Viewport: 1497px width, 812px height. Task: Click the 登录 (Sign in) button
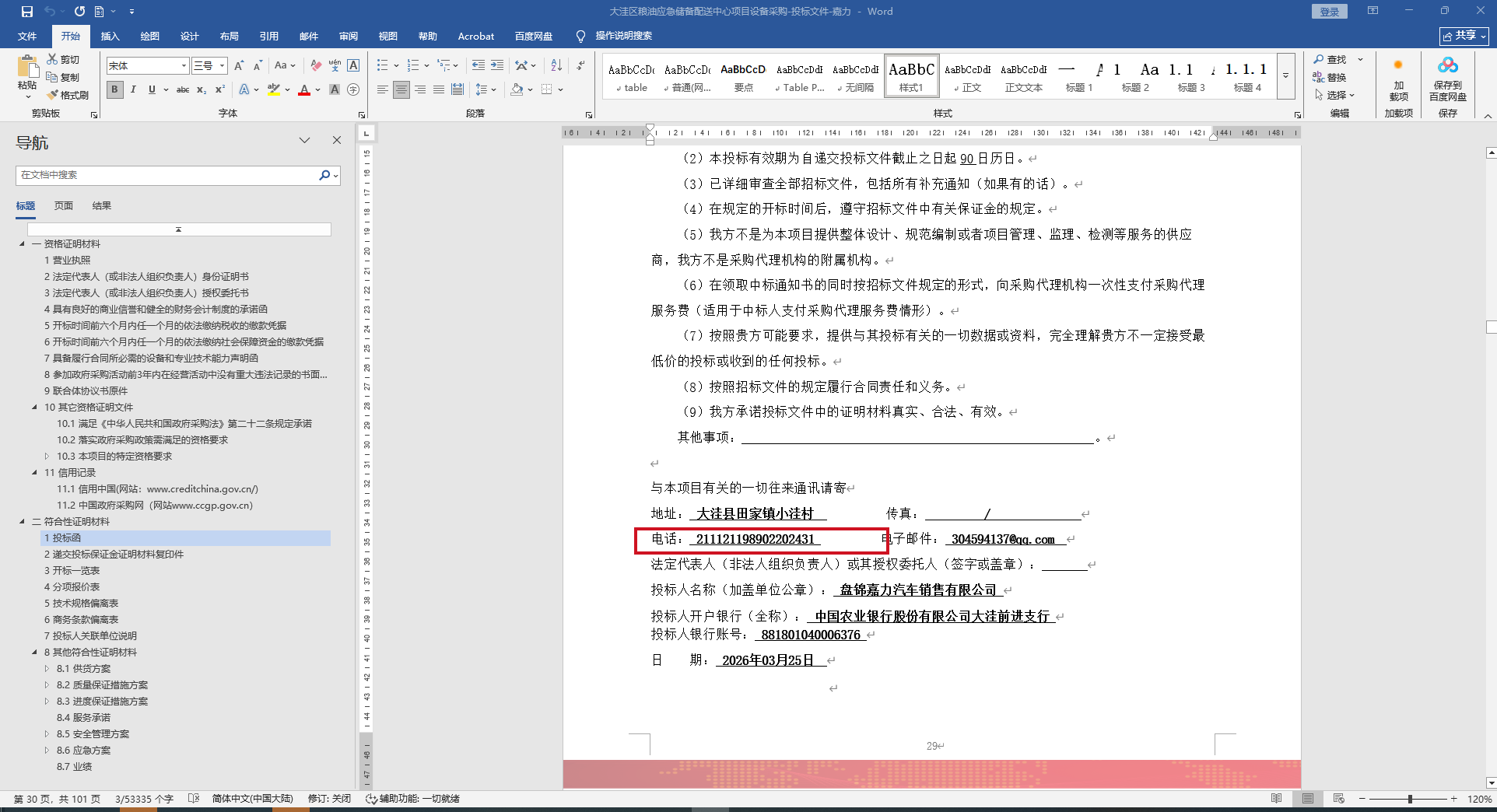click(x=1330, y=12)
